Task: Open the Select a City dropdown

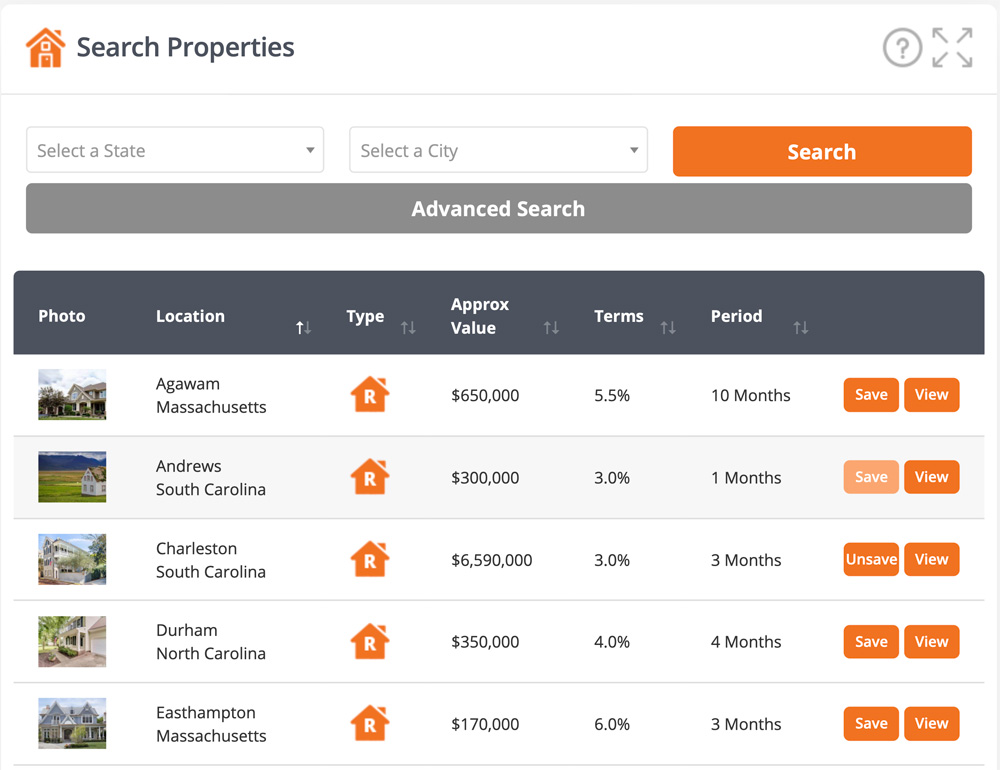Action: pyautogui.click(x=498, y=151)
